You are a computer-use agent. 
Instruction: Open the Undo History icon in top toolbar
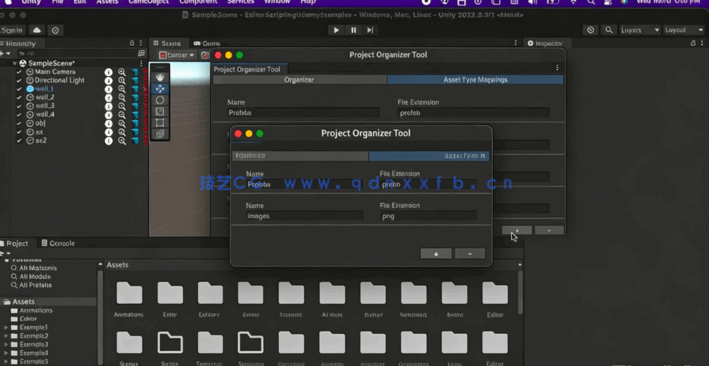(590, 30)
